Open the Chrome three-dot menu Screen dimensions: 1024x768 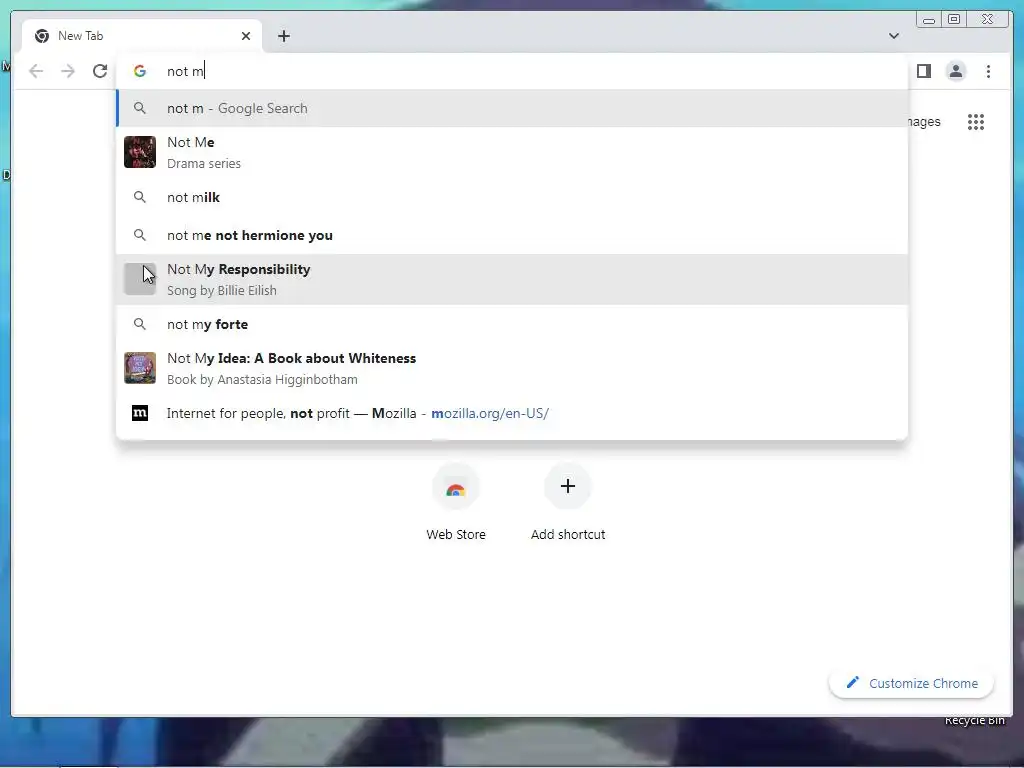(988, 71)
